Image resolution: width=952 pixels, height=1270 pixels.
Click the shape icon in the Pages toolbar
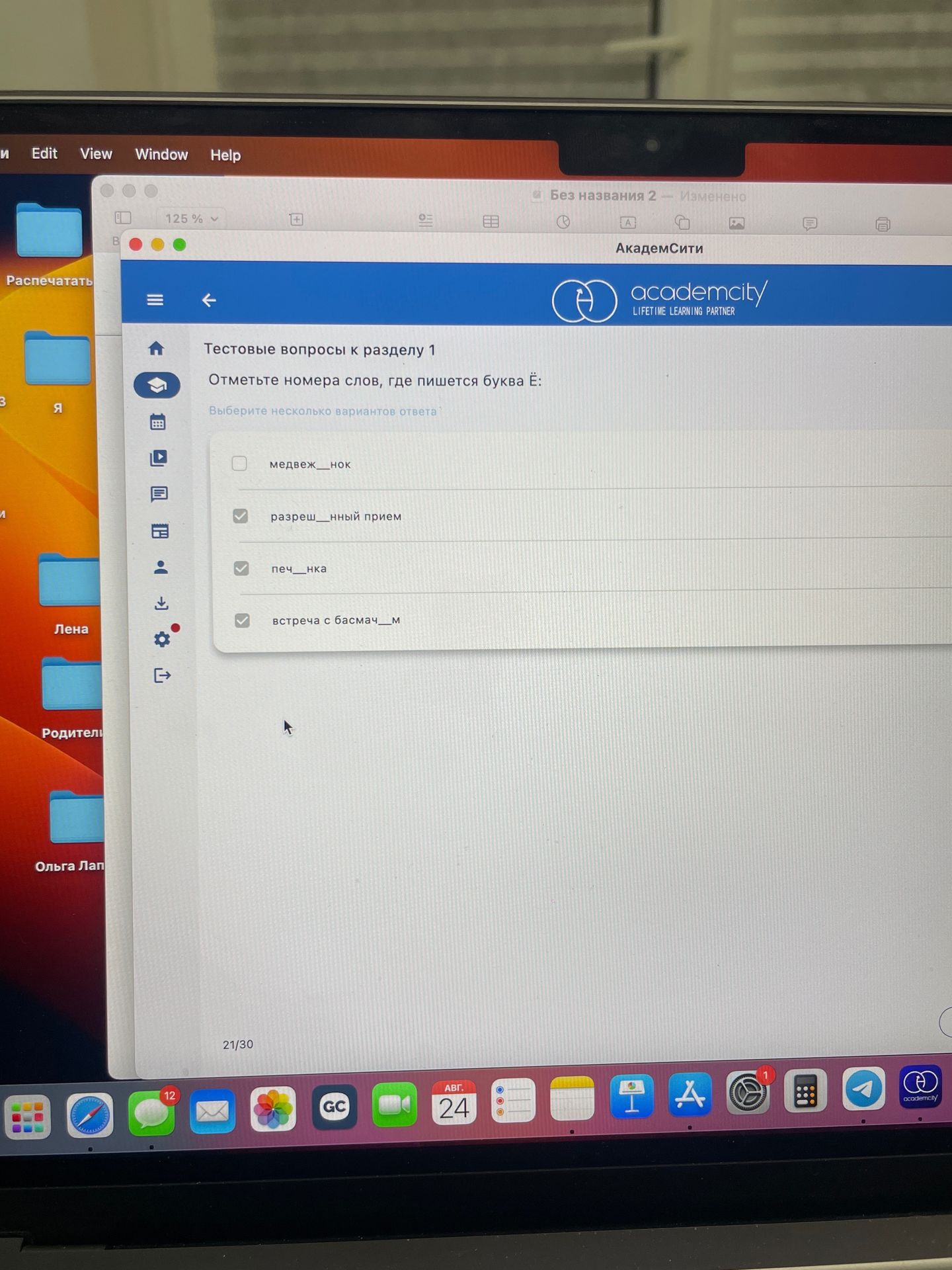[682, 223]
